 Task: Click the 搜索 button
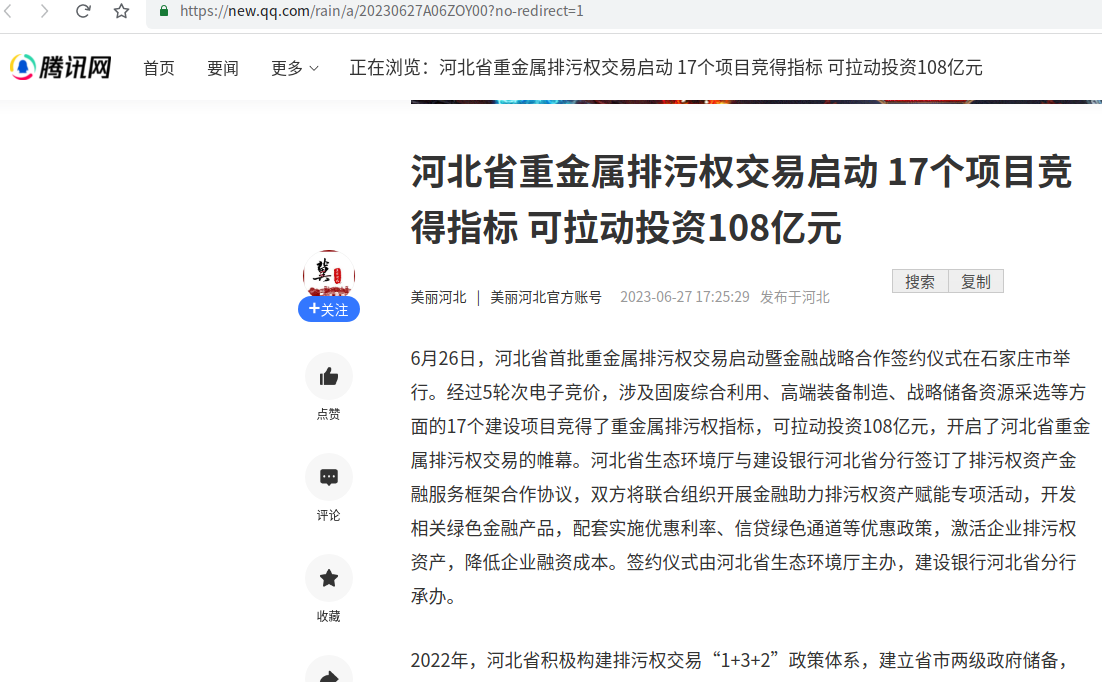click(920, 282)
